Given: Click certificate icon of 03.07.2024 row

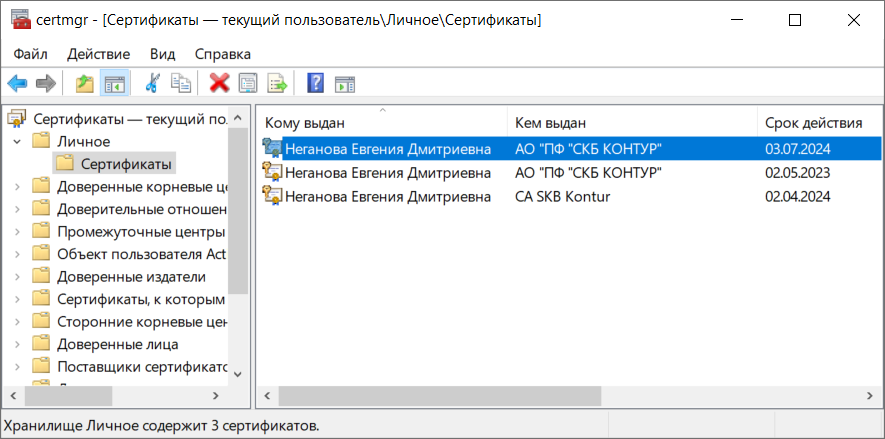Looking at the screenshot, I should [273, 148].
